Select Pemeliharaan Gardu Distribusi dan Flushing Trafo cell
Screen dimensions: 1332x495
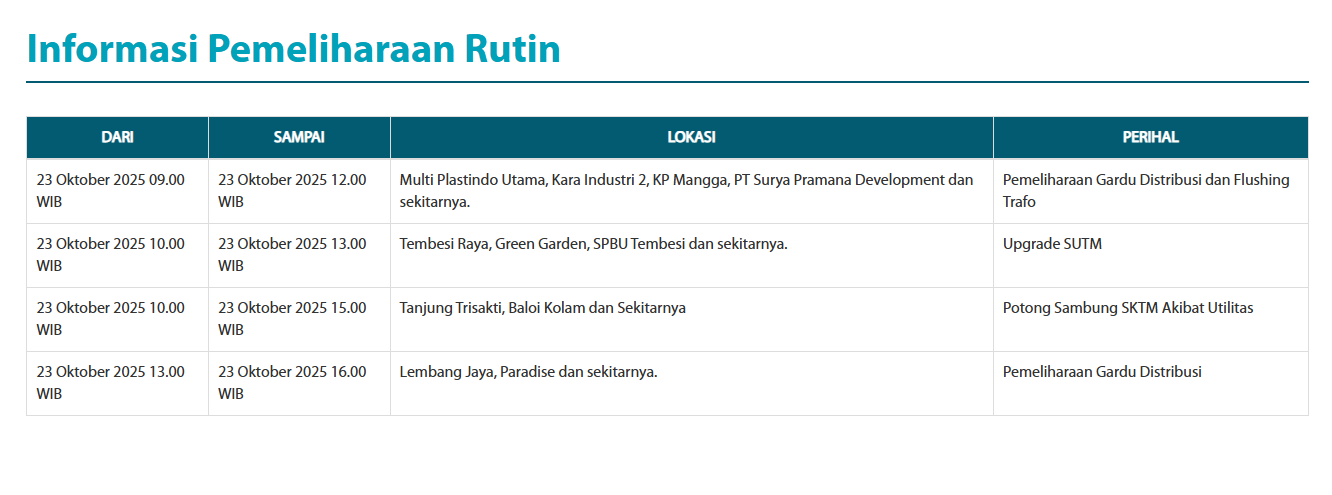tap(1146, 191)
